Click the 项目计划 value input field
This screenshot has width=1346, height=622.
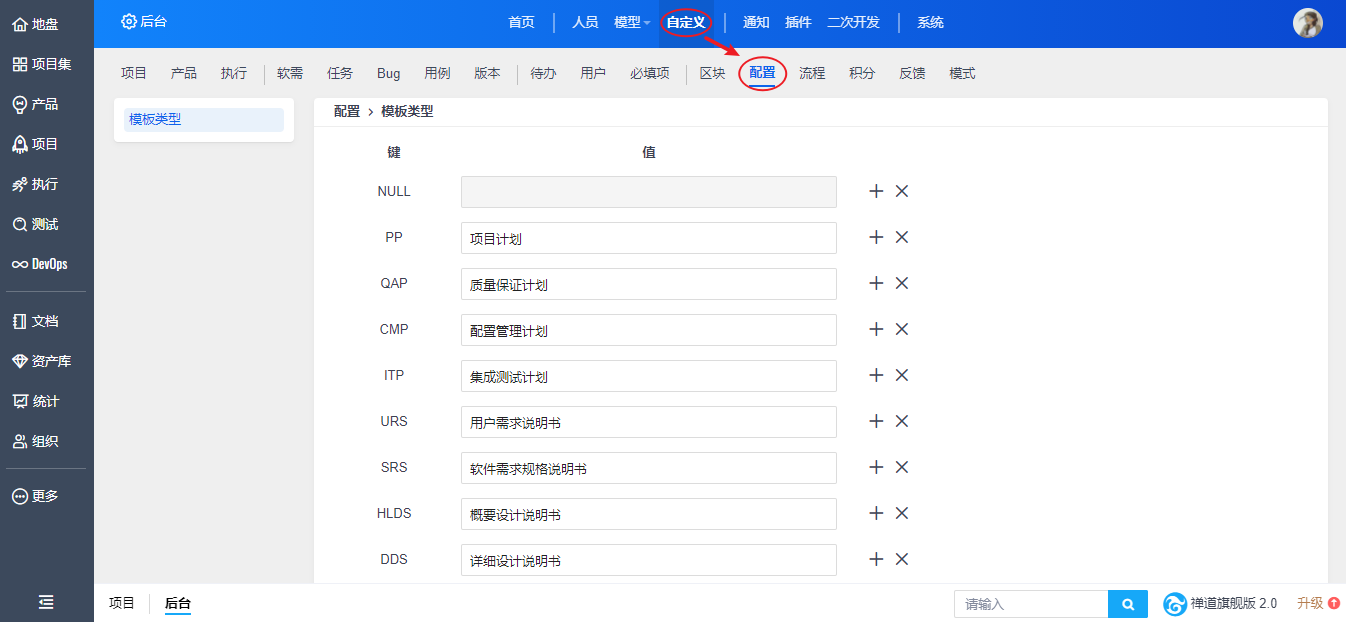[648, 238]
